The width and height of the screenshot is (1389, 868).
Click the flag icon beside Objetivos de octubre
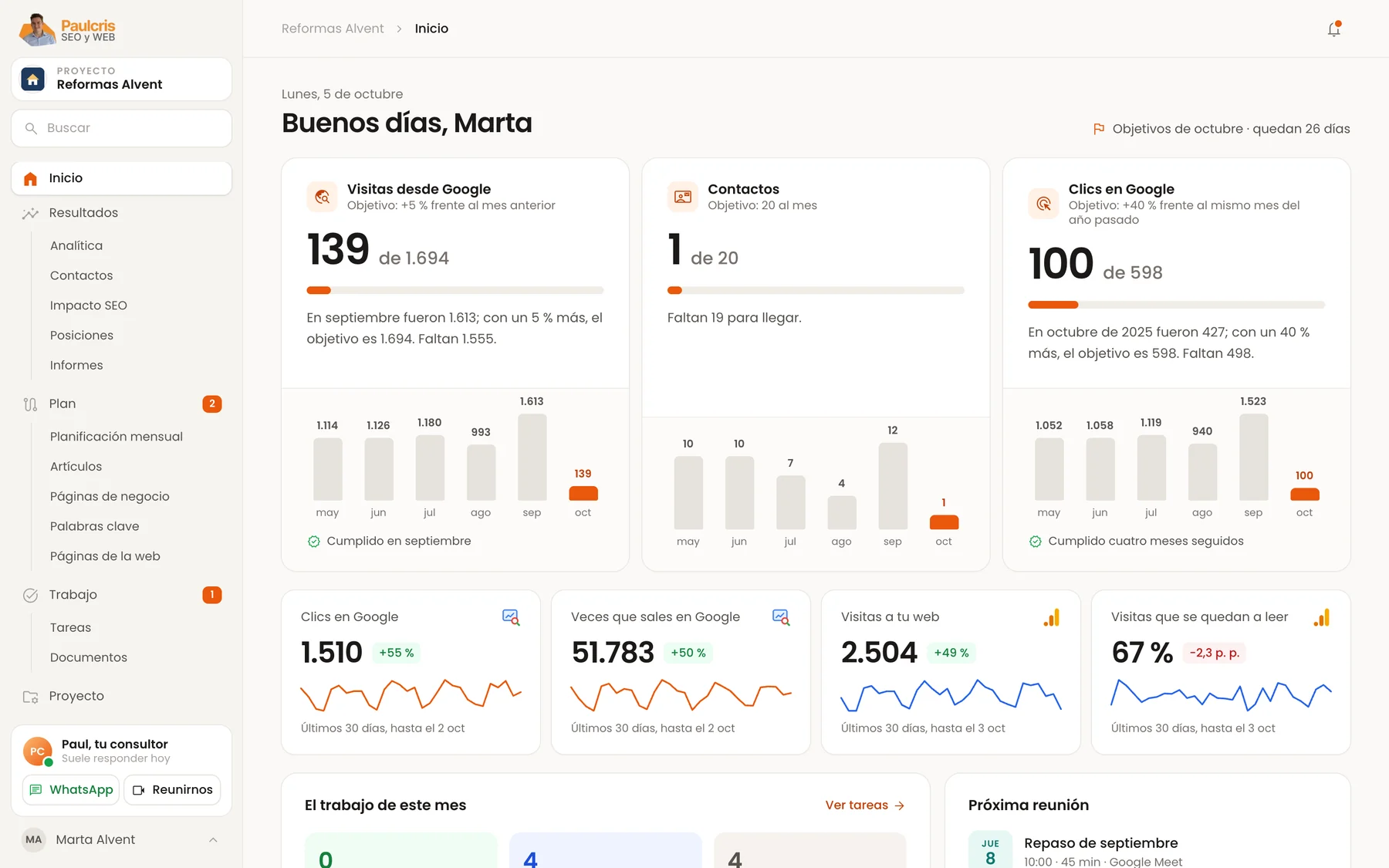coord(1099,129)
